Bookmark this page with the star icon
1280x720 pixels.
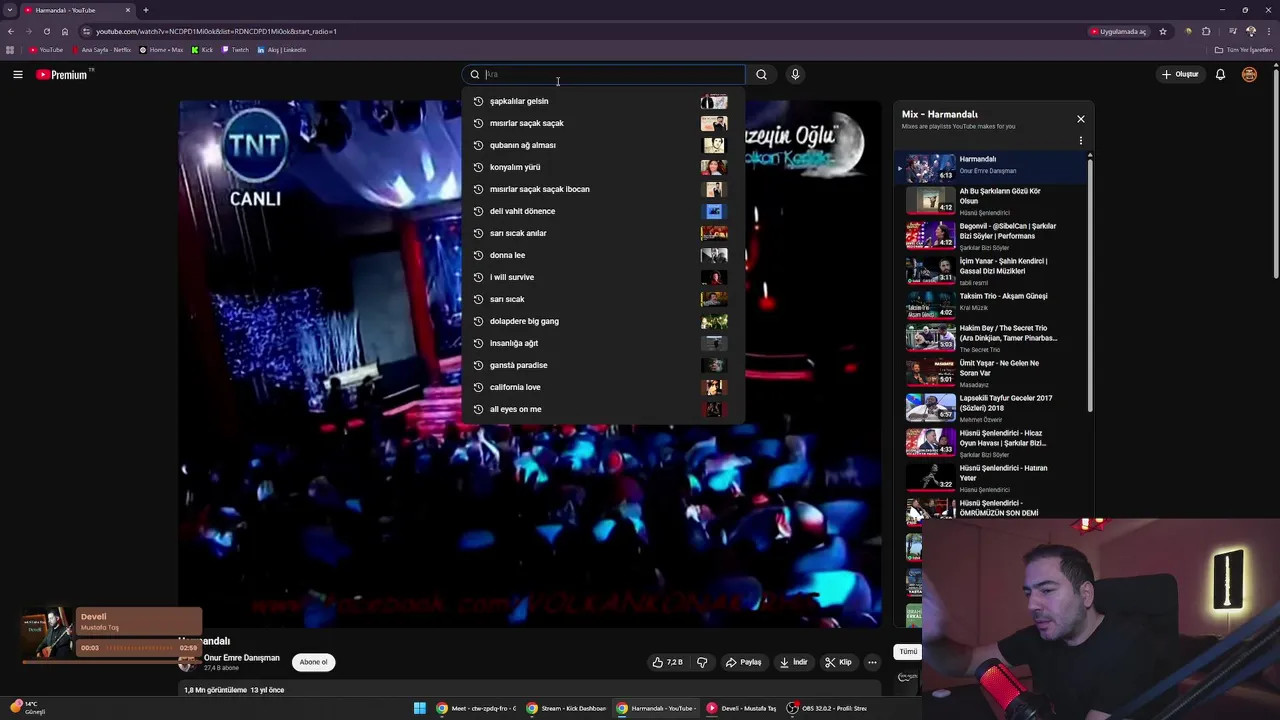coord(1163,31)
